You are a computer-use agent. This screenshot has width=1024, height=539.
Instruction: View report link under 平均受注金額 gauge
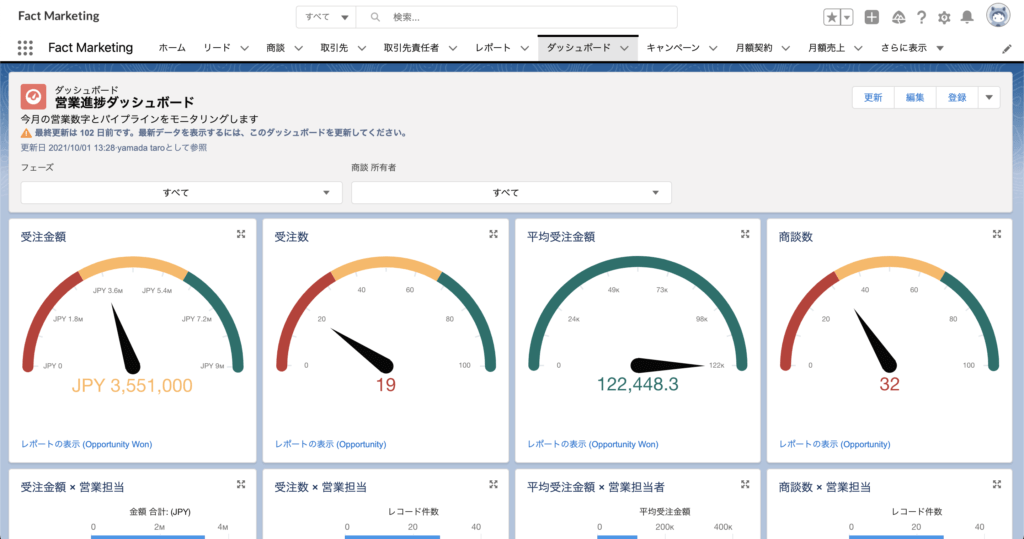(592, 444)
